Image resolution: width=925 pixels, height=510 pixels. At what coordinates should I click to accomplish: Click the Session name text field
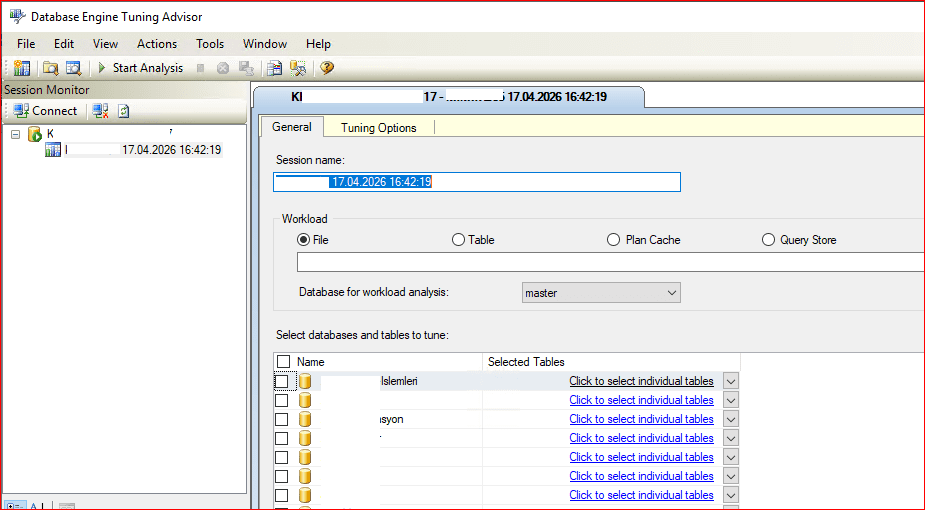point(477,182)
